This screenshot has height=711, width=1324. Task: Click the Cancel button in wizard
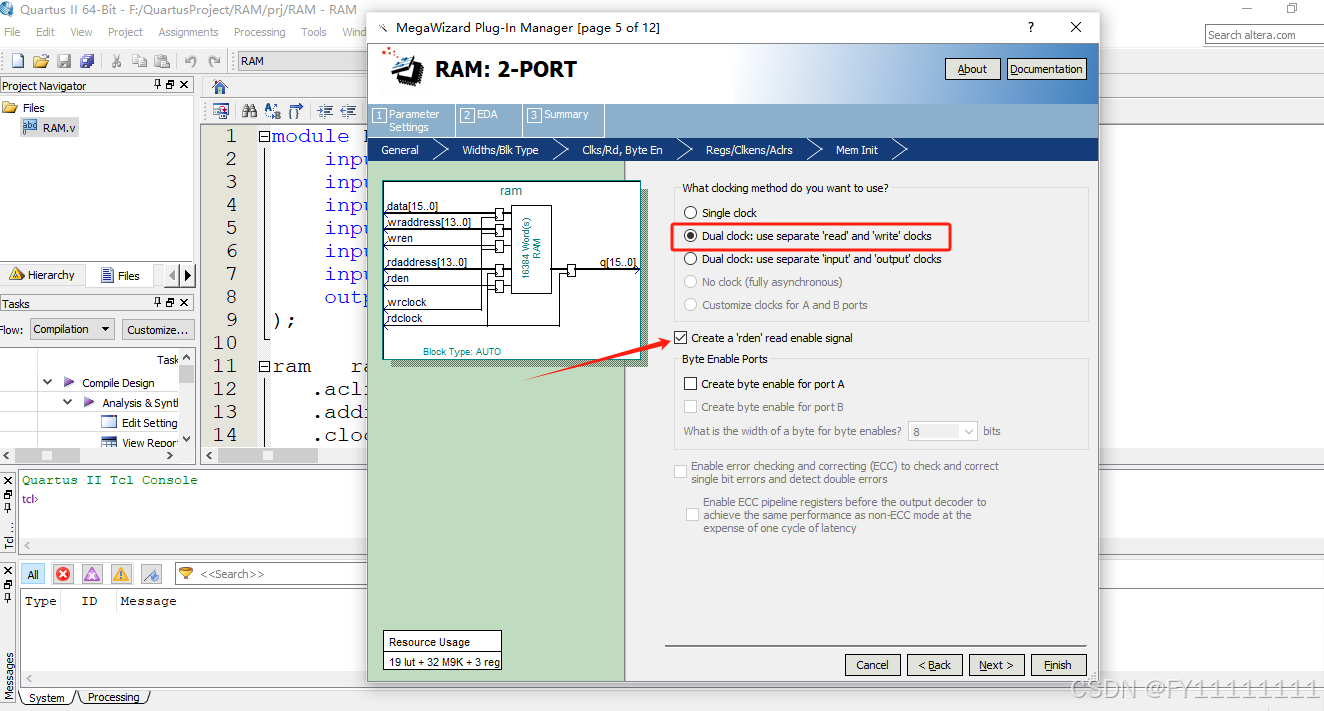872,665
